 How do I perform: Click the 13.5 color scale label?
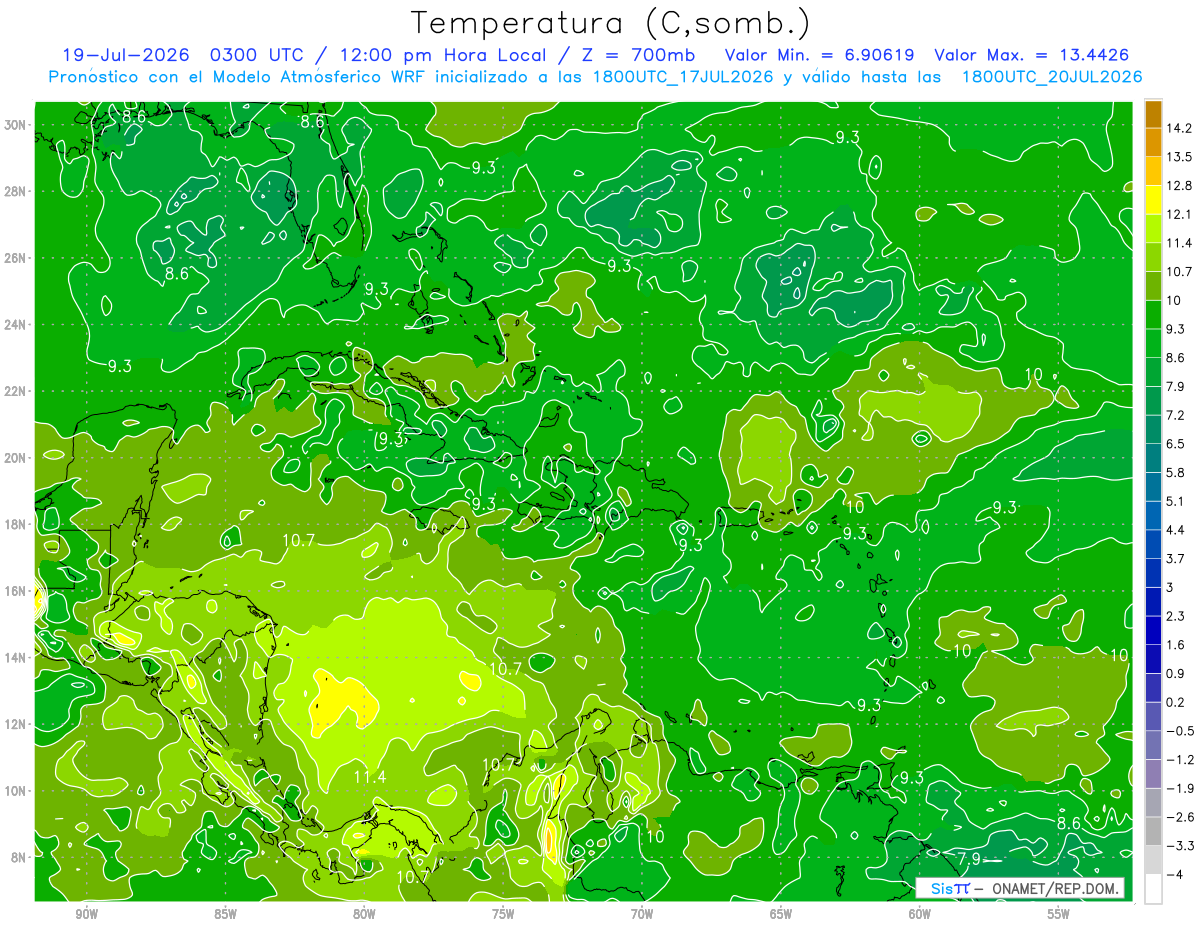tap(1179, 157)
